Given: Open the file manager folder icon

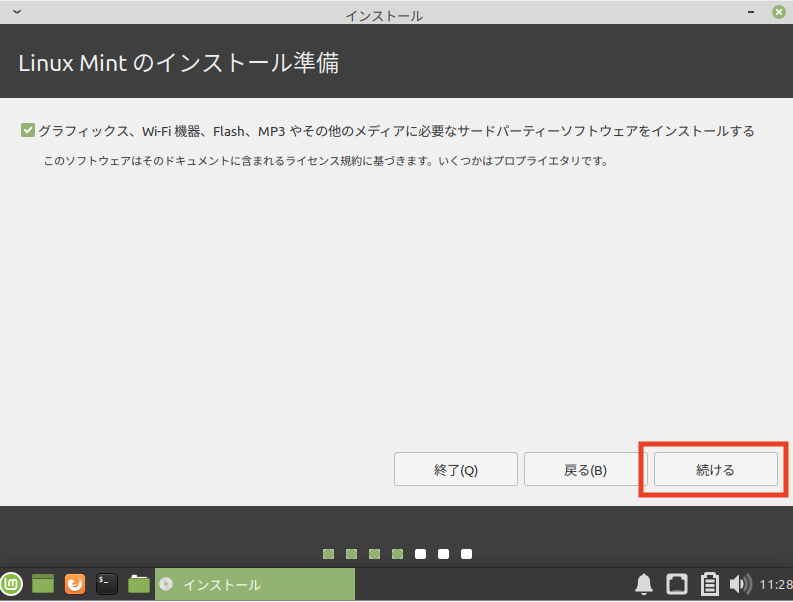Looking at the screenshot, I should 139,584.
